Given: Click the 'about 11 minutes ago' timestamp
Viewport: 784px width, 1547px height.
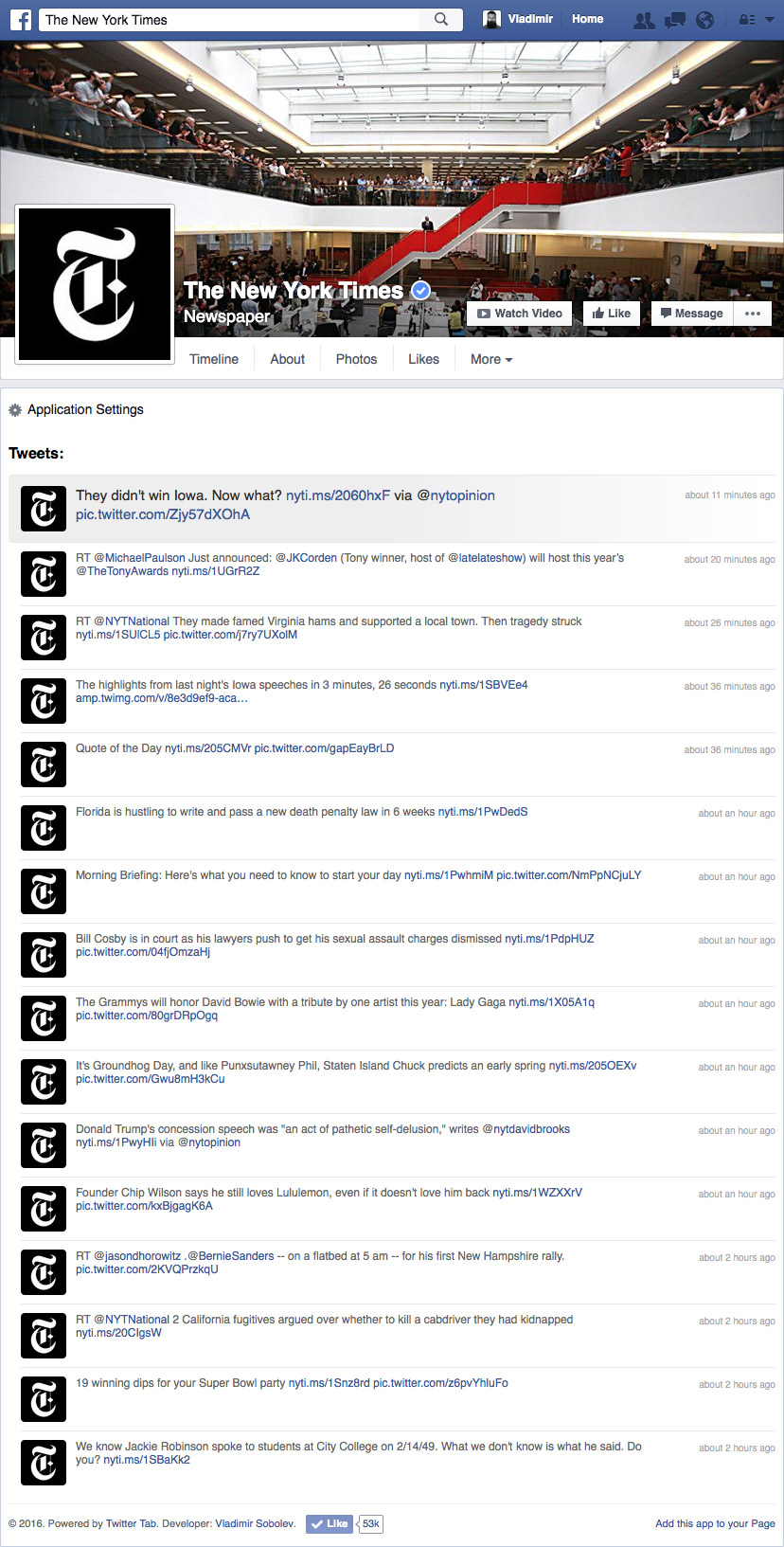Looking at the screenshot, I should [x=730, y=495].
